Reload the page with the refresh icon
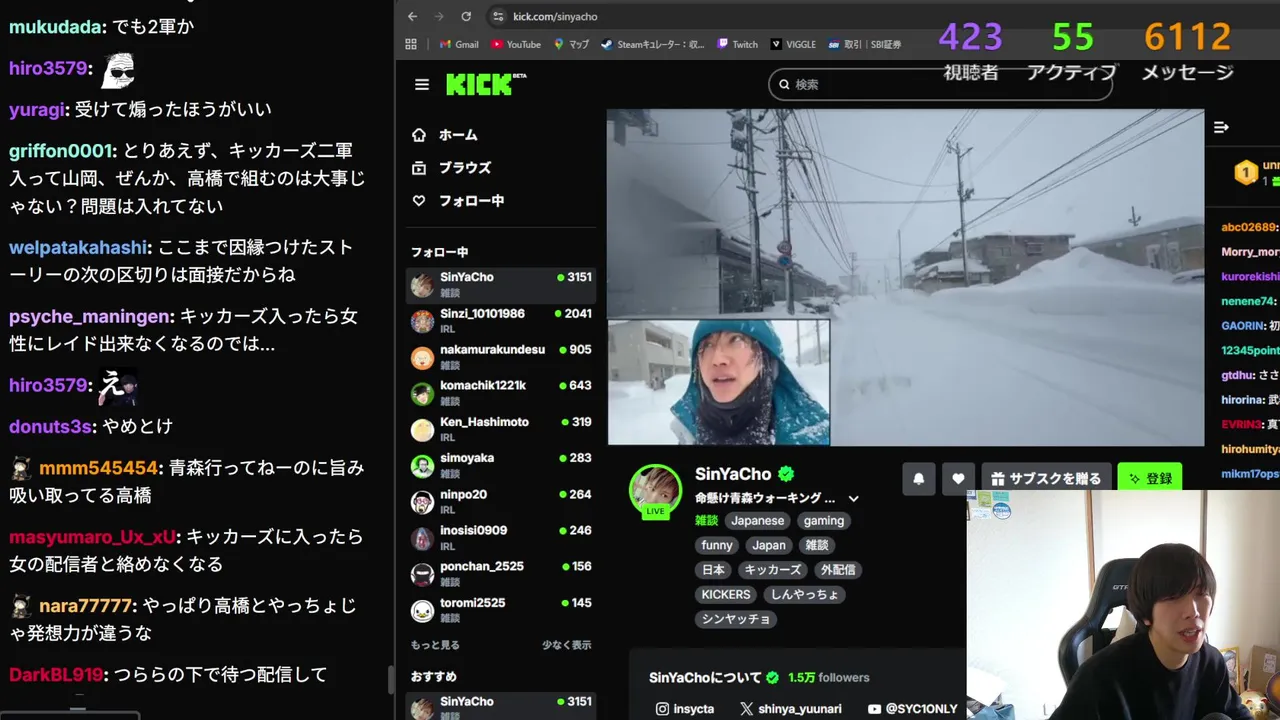The width and height of the screenshot is (1280, 720). pos(466,16)
